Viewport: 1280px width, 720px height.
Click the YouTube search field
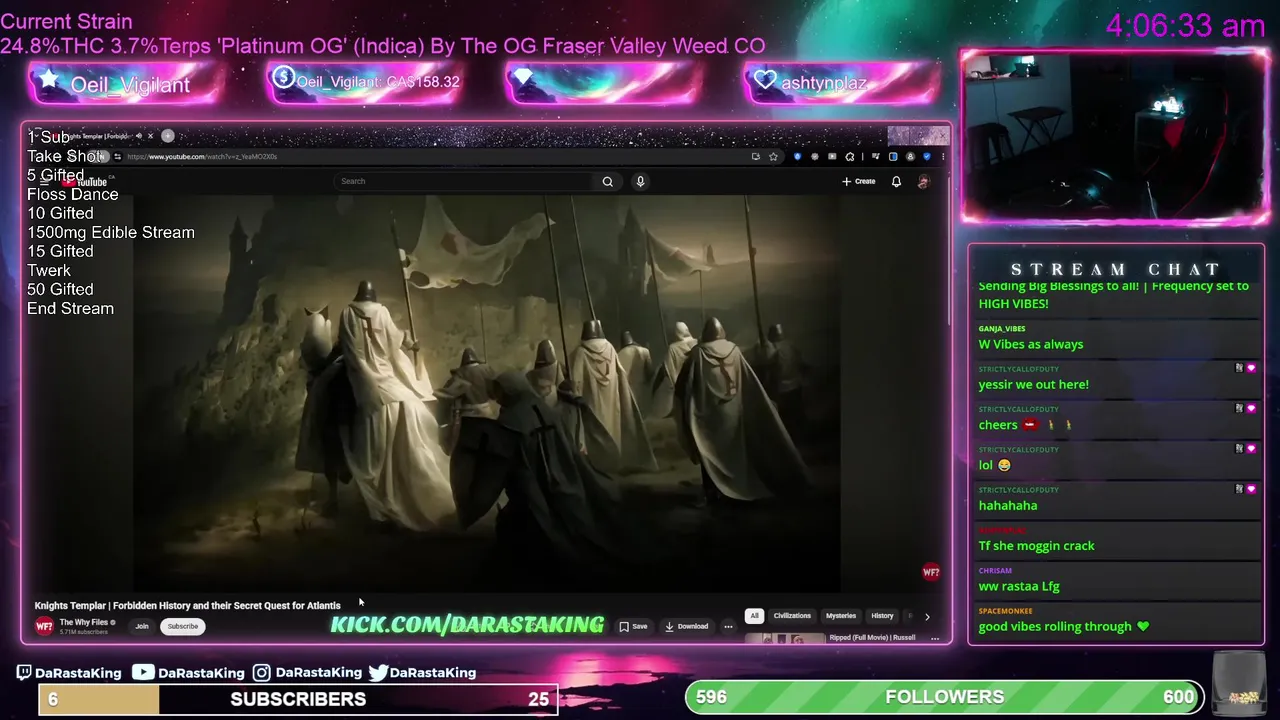click(x=465, y=181)
